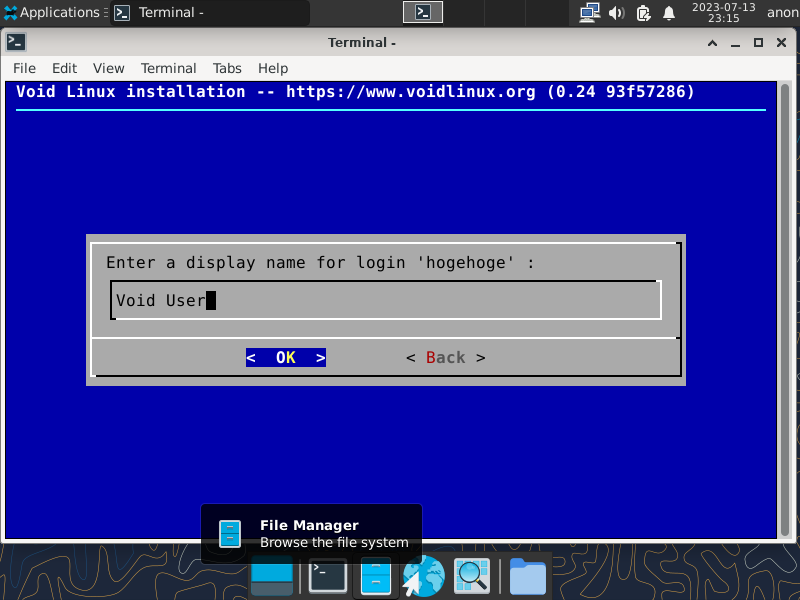Click the terminal vertical scrollbar
The height and width of the screenshot is (600, 800).
coord(785,309)
